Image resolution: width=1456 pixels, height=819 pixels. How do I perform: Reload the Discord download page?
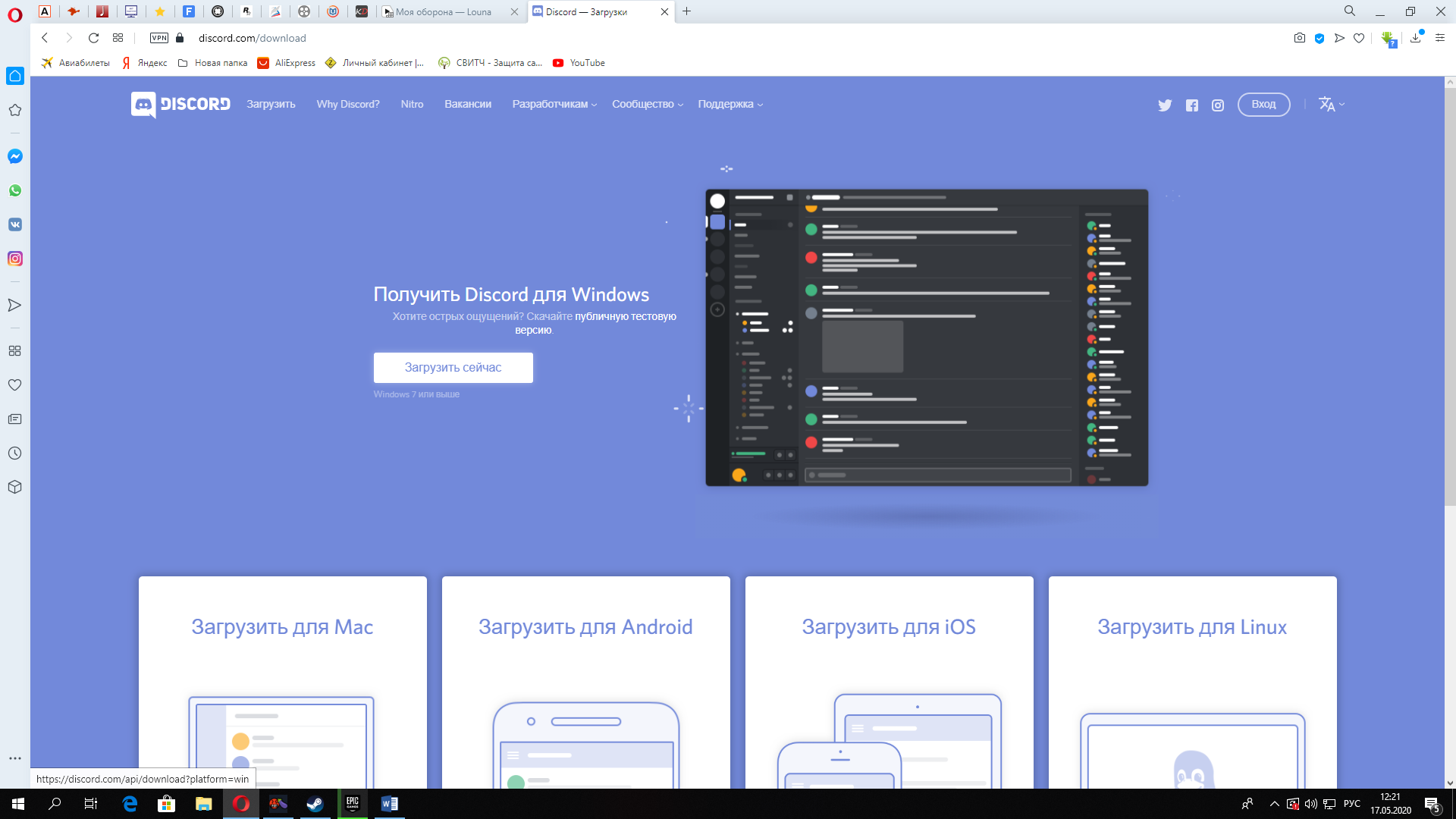pyautogui.click(x=93, y=38)
